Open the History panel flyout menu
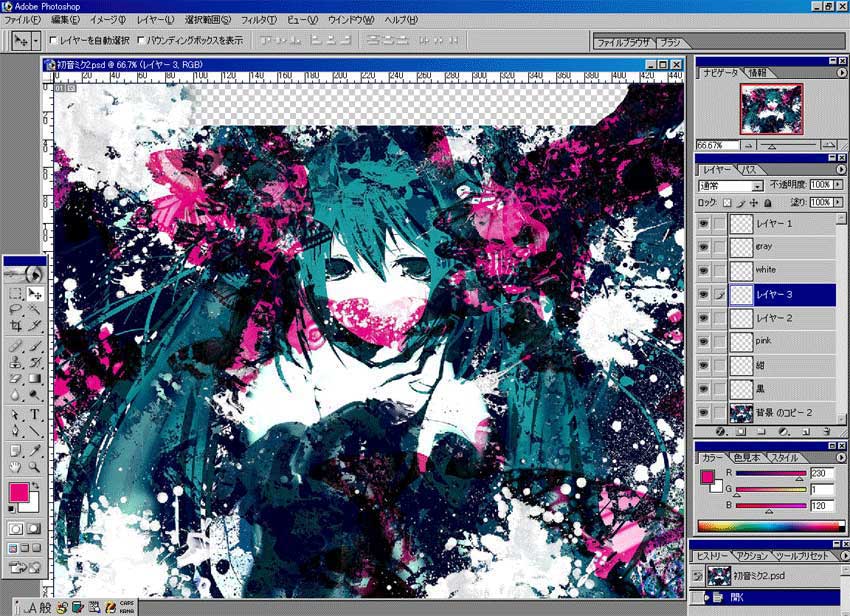The height and width of the screenshot is (616, 850). 844,556
